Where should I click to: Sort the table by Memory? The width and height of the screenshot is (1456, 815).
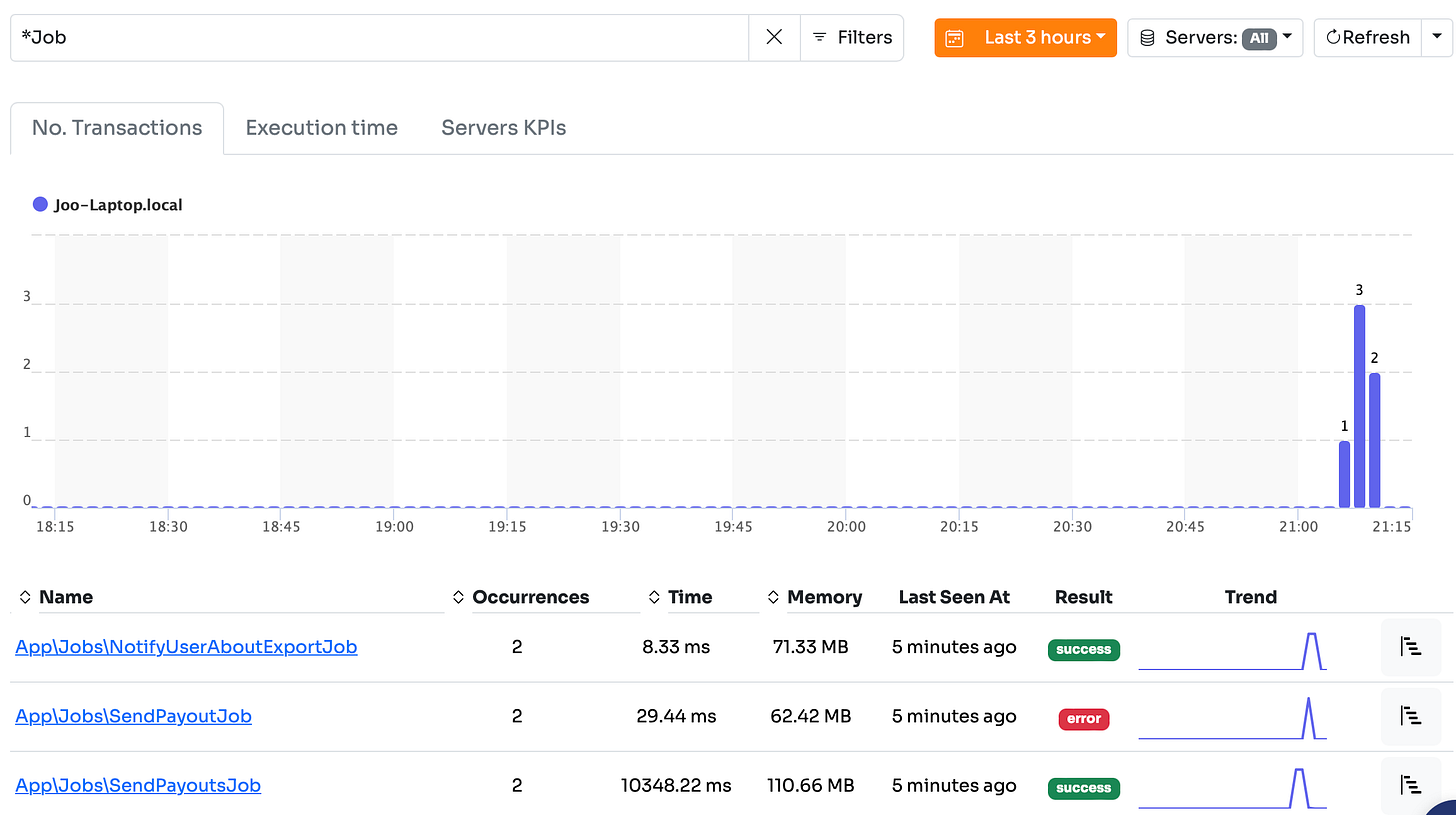pyautogui.click(x=814, y=597)
